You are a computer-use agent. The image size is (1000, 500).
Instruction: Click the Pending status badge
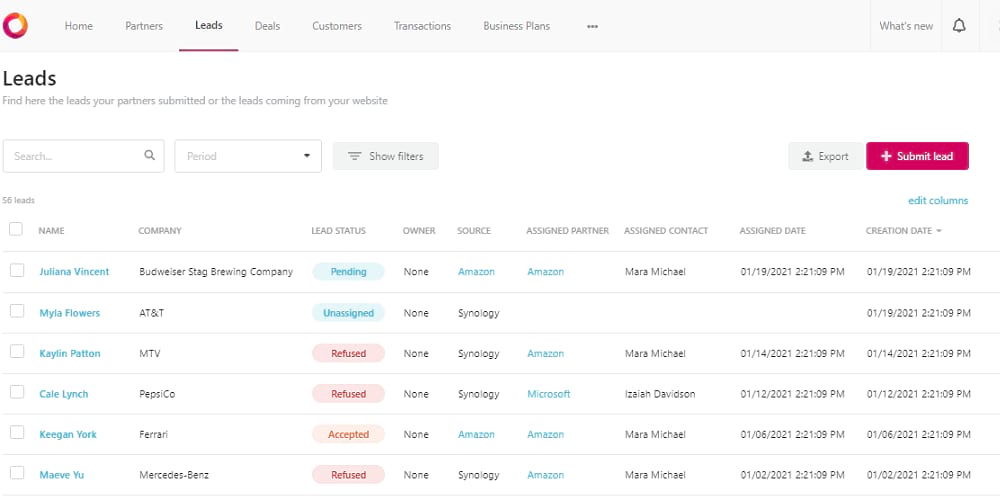[x=348, y=272]
